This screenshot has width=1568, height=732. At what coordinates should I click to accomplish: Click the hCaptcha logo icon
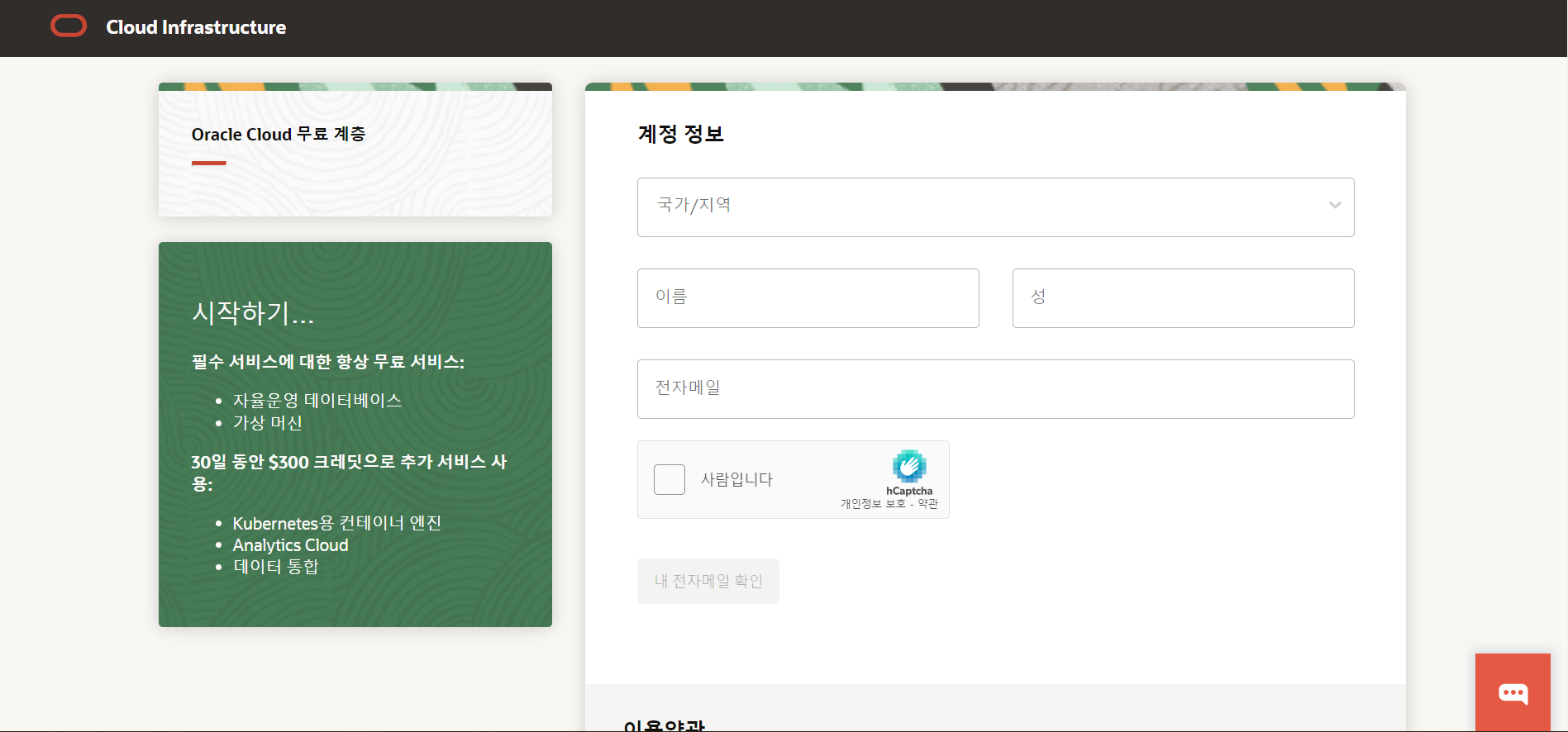[909, 466]
